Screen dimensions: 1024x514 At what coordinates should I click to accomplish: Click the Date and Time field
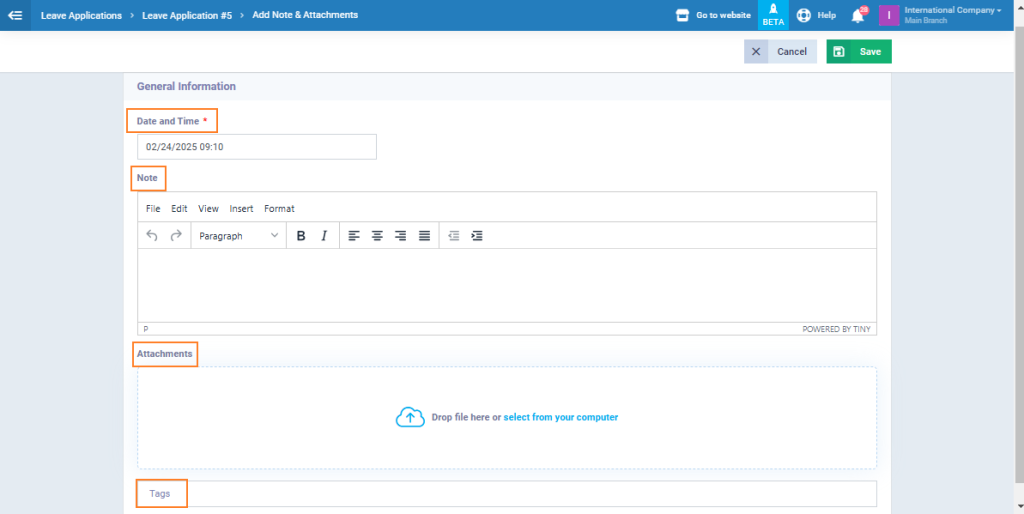coord(257,147)
